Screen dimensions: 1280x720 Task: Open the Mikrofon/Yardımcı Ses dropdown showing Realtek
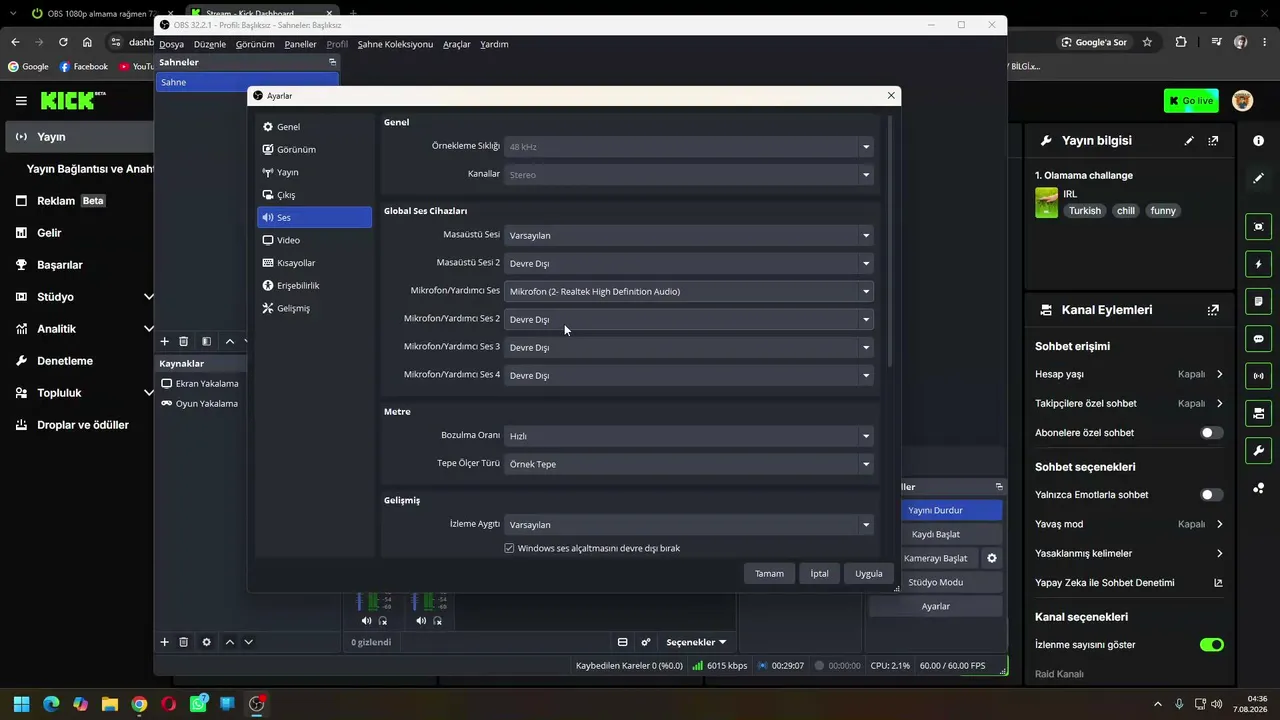coord(689,292)
